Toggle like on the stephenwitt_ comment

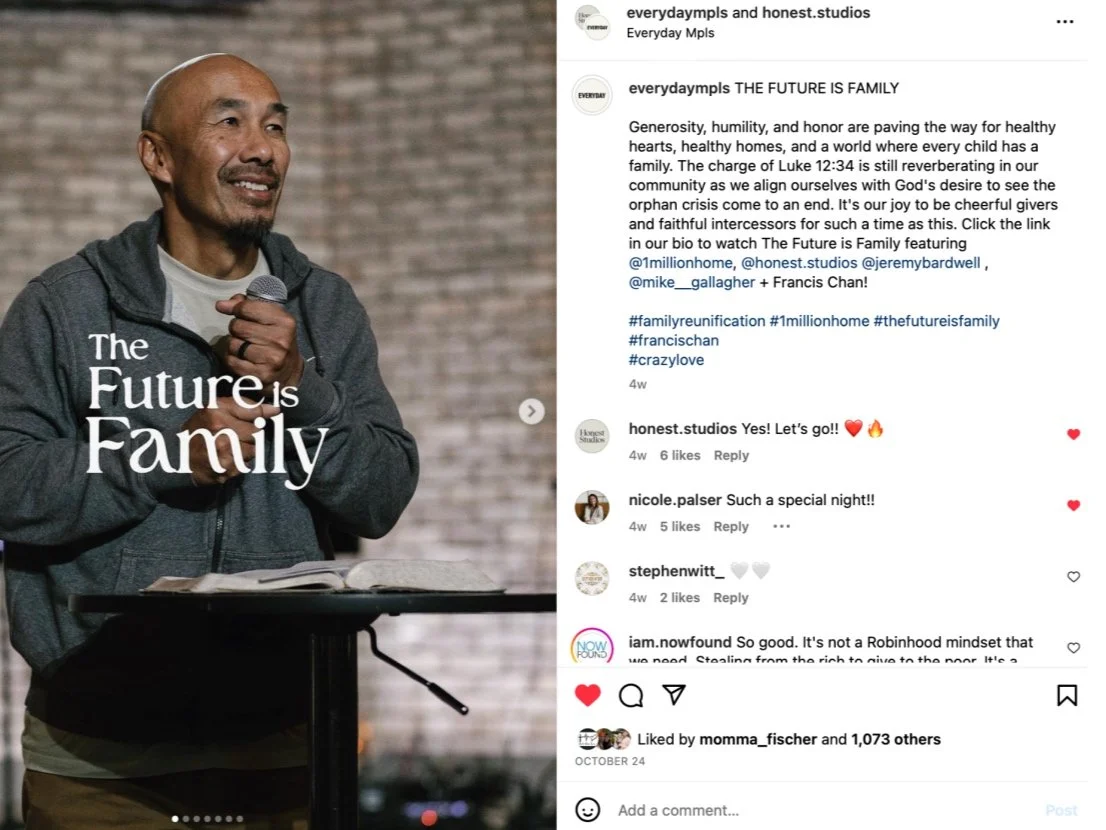pos(1073,577)
